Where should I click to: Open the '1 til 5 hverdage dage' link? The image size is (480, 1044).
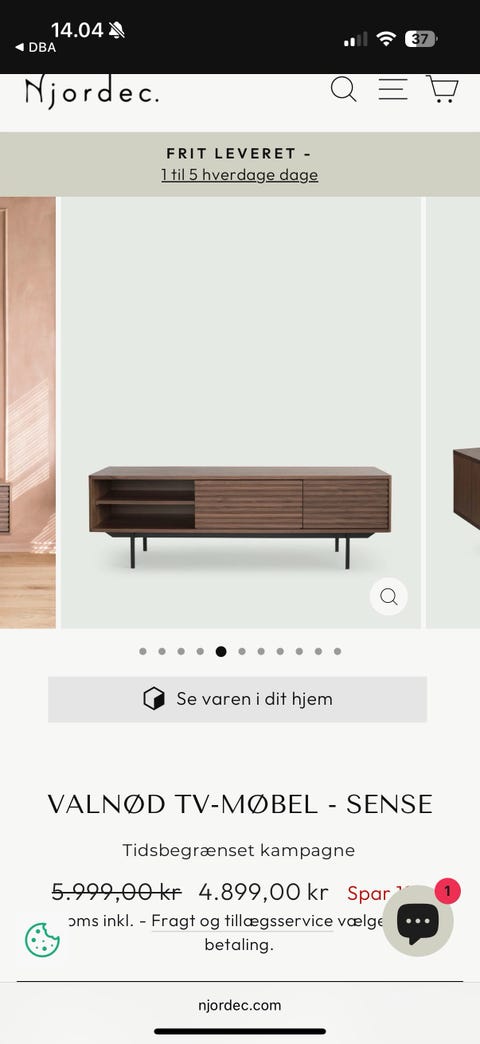click(x=240, y=175)
